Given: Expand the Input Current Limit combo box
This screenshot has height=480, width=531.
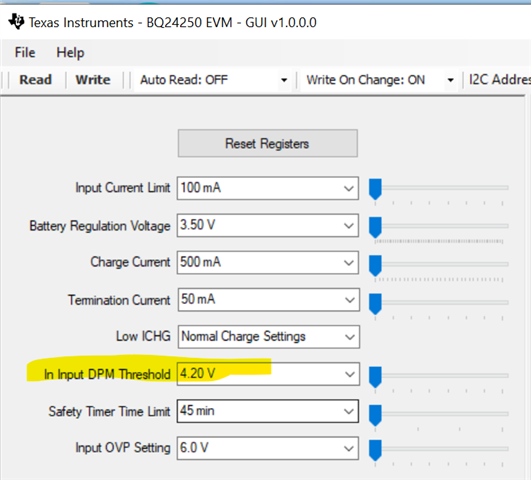Looking at the screenshot, I should pos(268,188).
